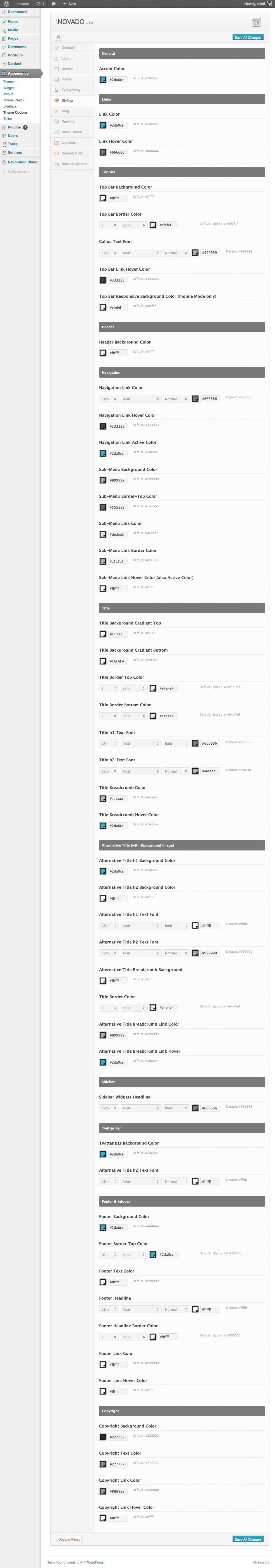The width and height of the screenshot is (275, 1568).
Task: Select Theme Options under Appearance
Action: pyautogui.click(x=16, y=113)
